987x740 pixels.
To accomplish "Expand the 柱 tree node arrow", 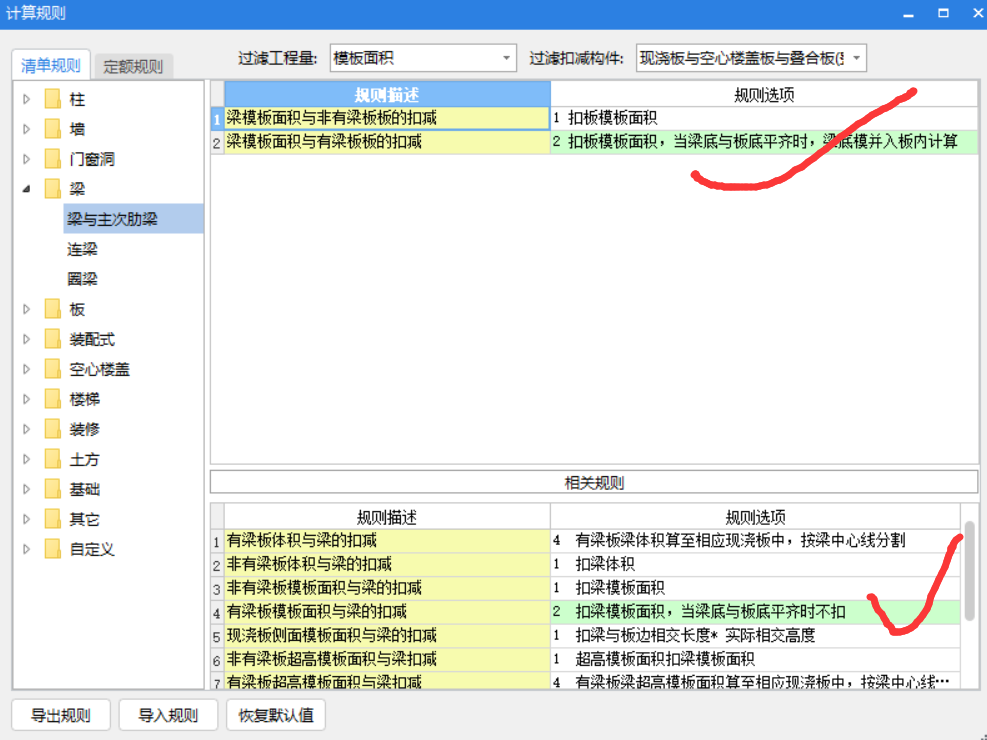I will pyautogui.click(x=26, y=99).
